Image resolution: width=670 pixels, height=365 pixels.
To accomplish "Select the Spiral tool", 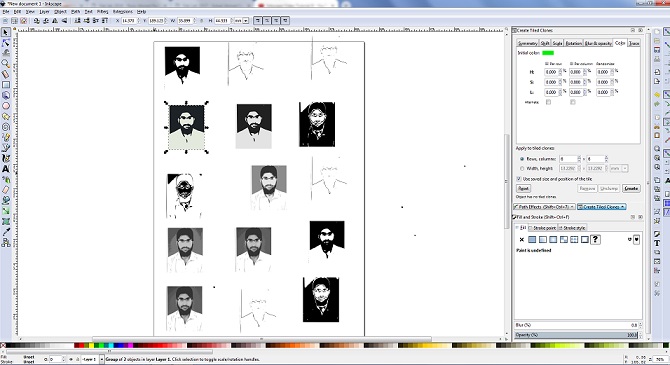I will click(x=6, y=127).
